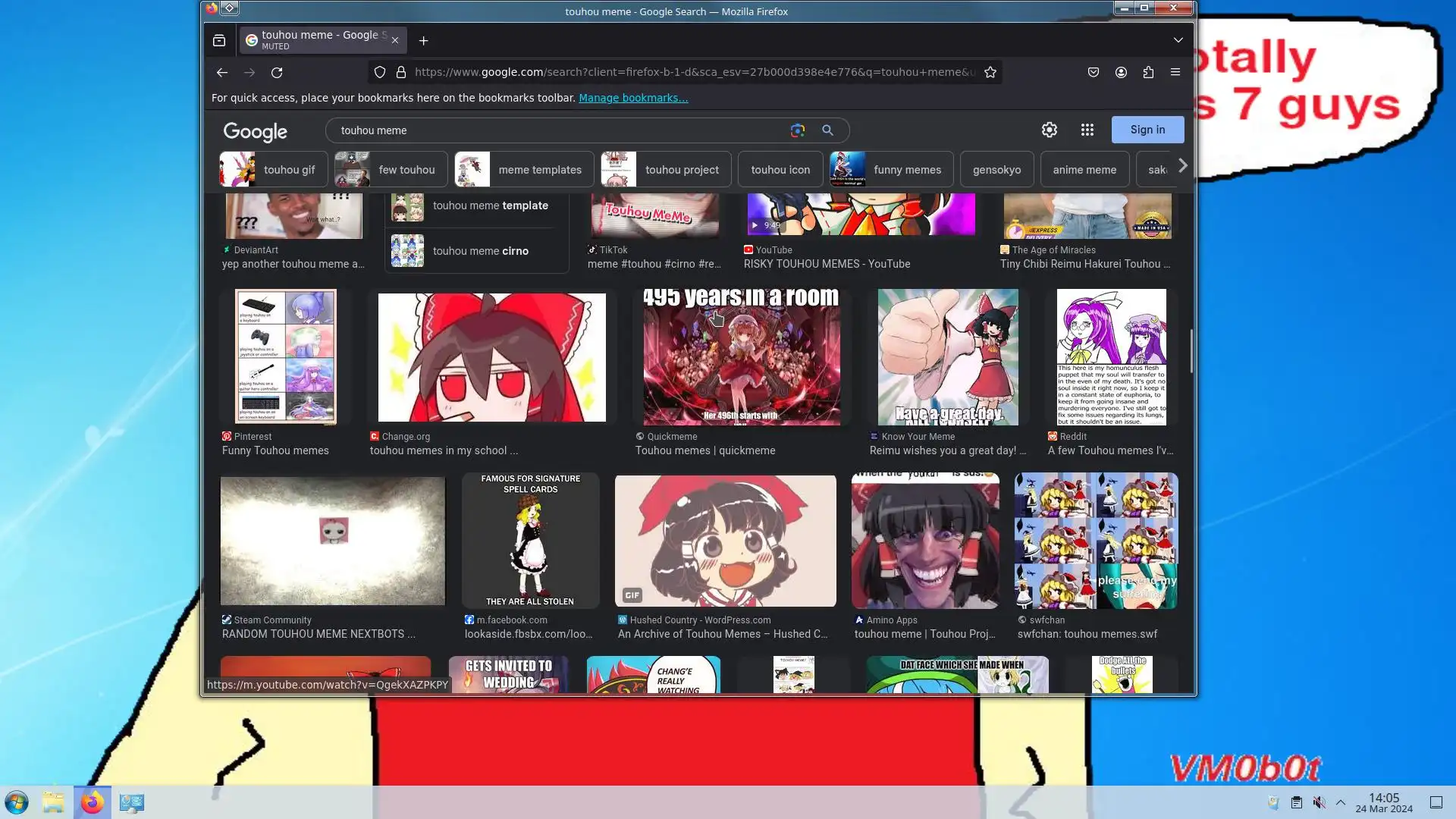Open the Firefox account icon

coord(1121,72)
